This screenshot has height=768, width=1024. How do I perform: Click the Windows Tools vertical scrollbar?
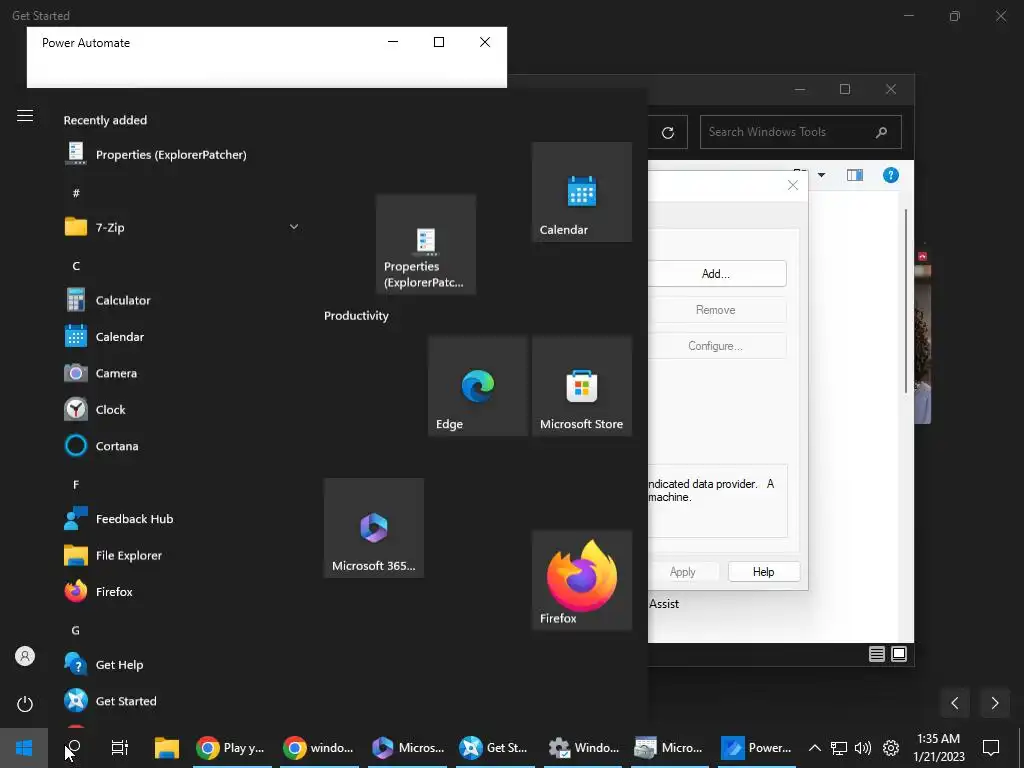tap(906, 301)
